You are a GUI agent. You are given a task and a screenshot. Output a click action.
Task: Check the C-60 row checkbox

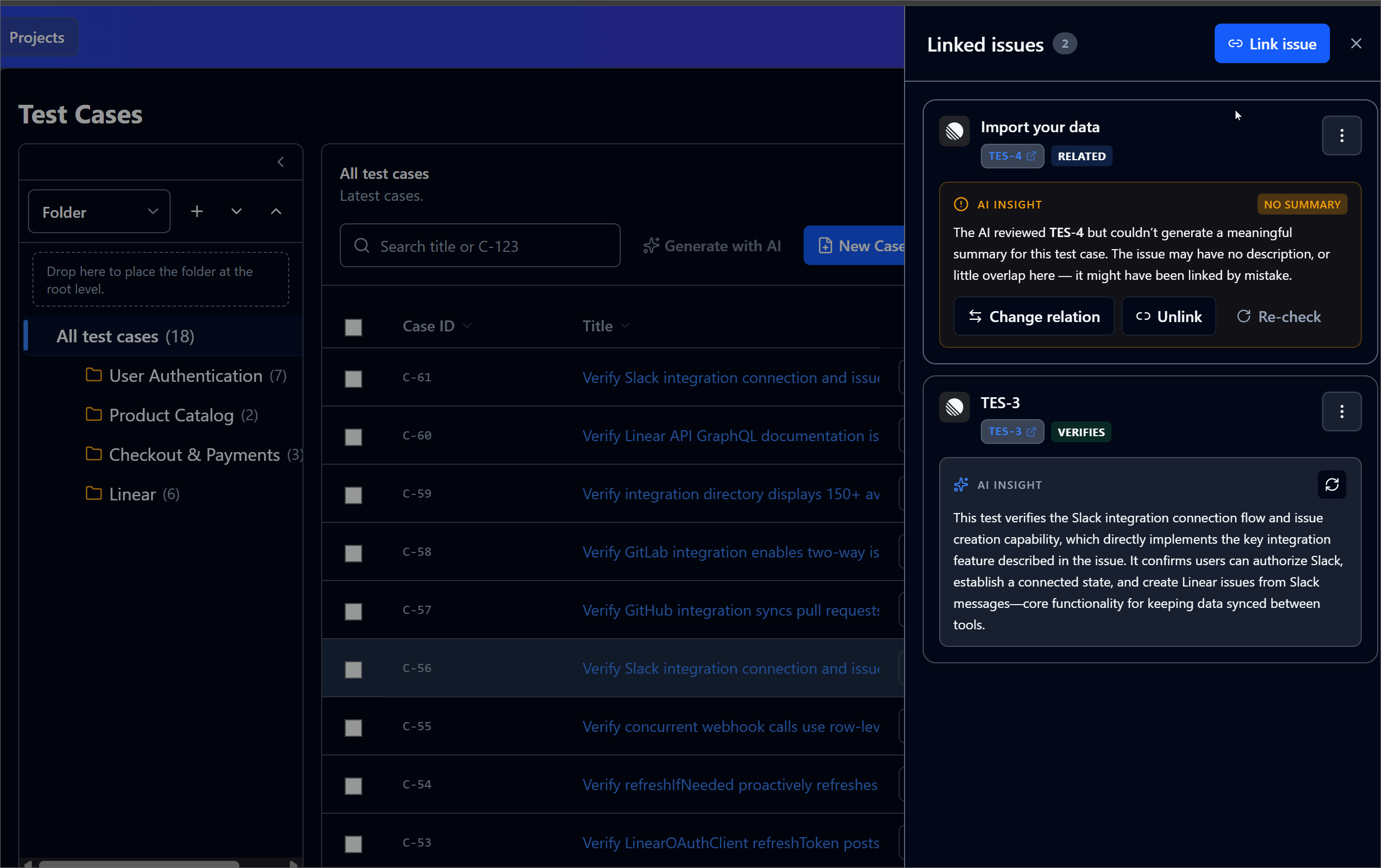point(353,437)
